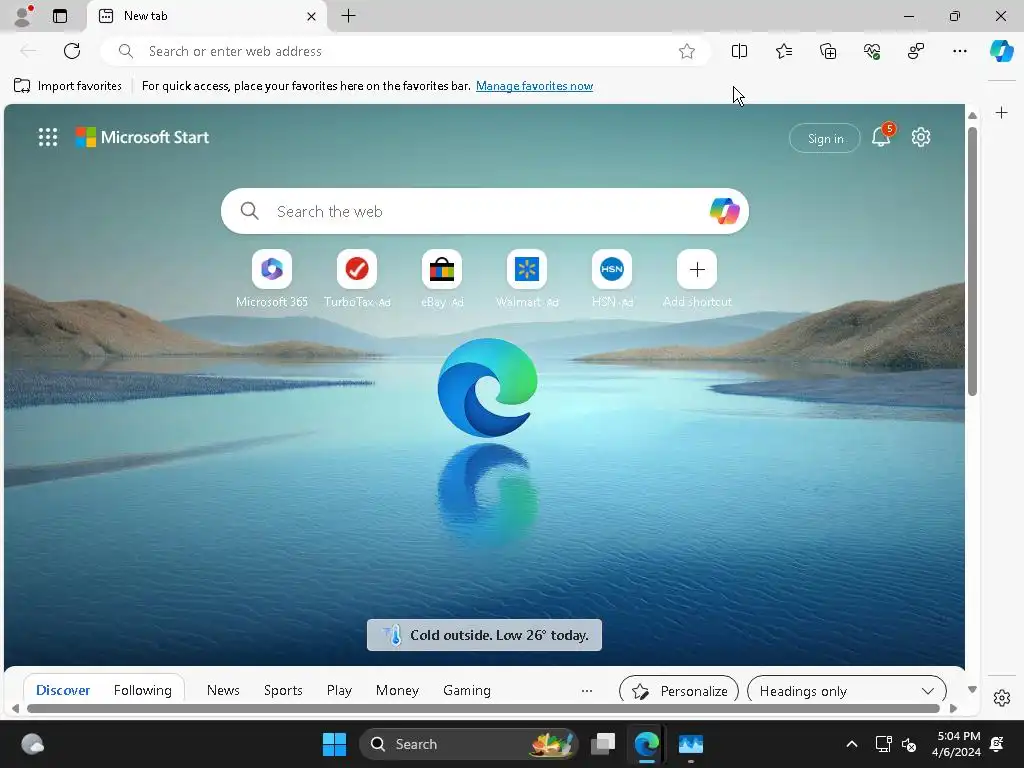Click the address bar search field
This screenshot has height=768, width=1024.
pyautogui.click(x=405, y=51)
